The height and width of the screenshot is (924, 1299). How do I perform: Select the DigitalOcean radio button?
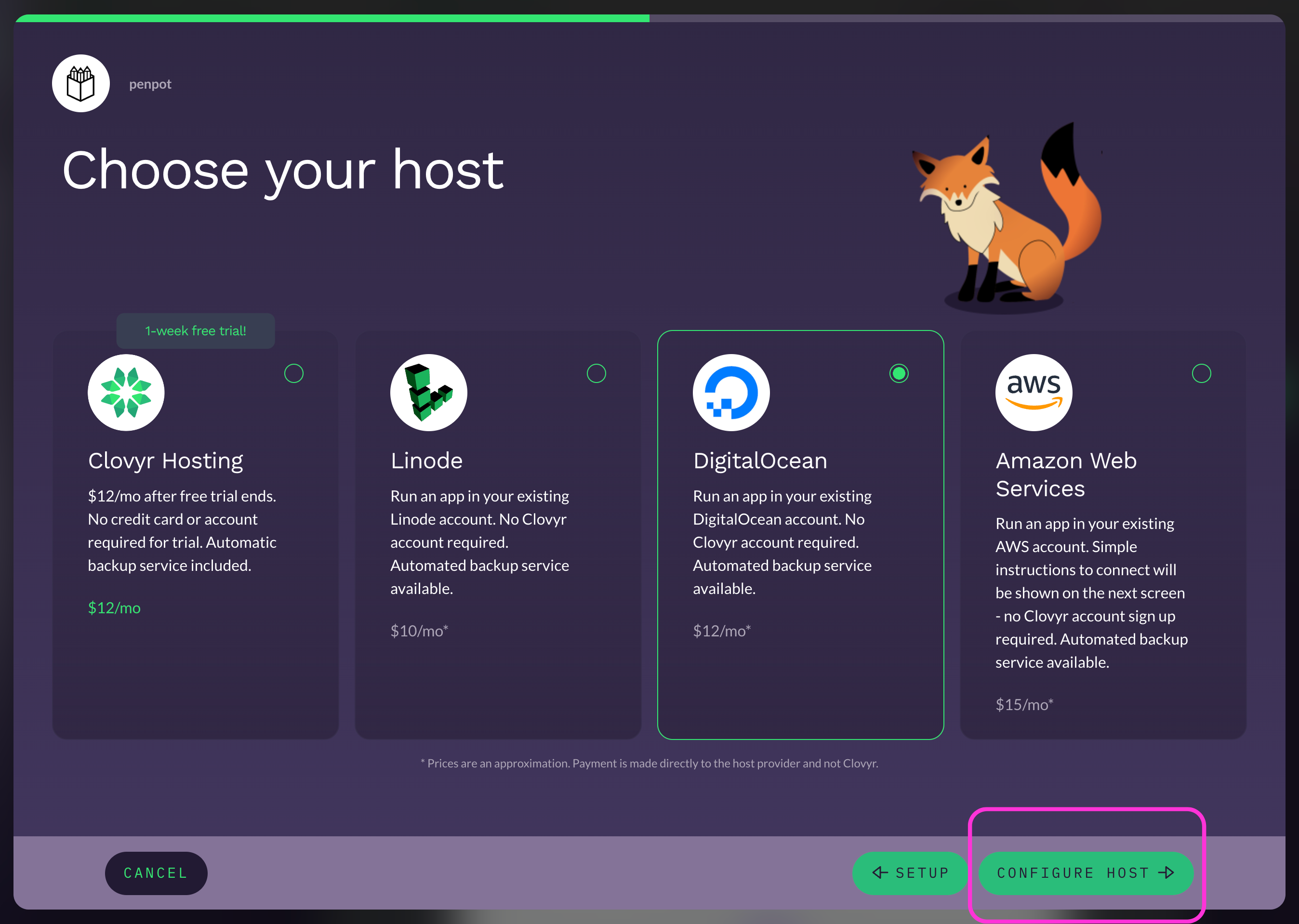point(899,373)
